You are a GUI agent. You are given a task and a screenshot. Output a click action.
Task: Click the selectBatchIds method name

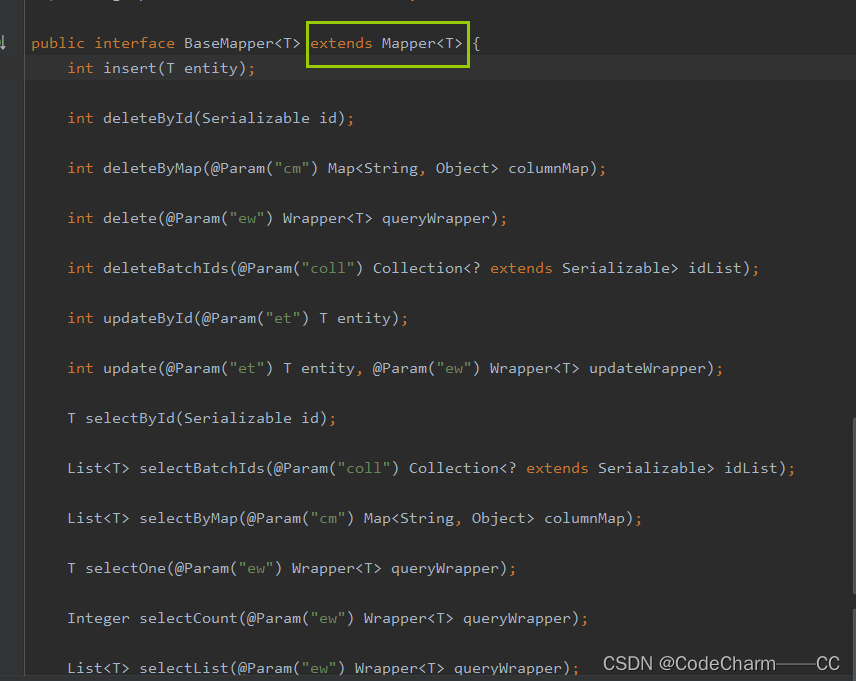click(x=202, y=468)
